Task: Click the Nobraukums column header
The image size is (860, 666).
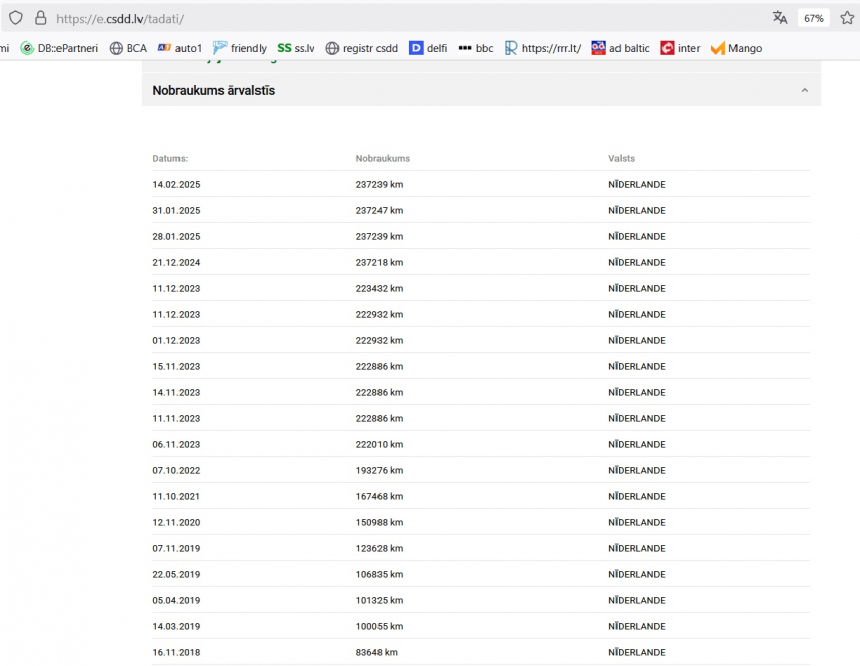Action: (382, 159)
